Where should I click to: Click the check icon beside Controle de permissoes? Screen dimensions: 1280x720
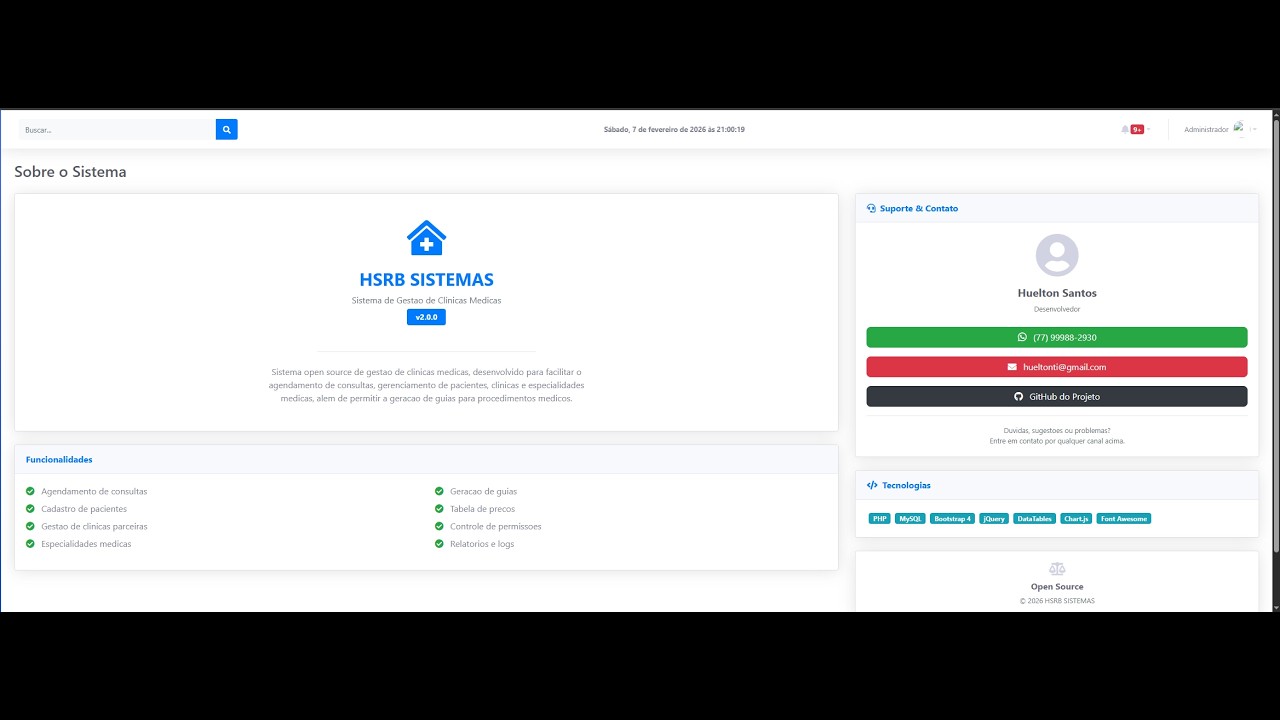439,526
